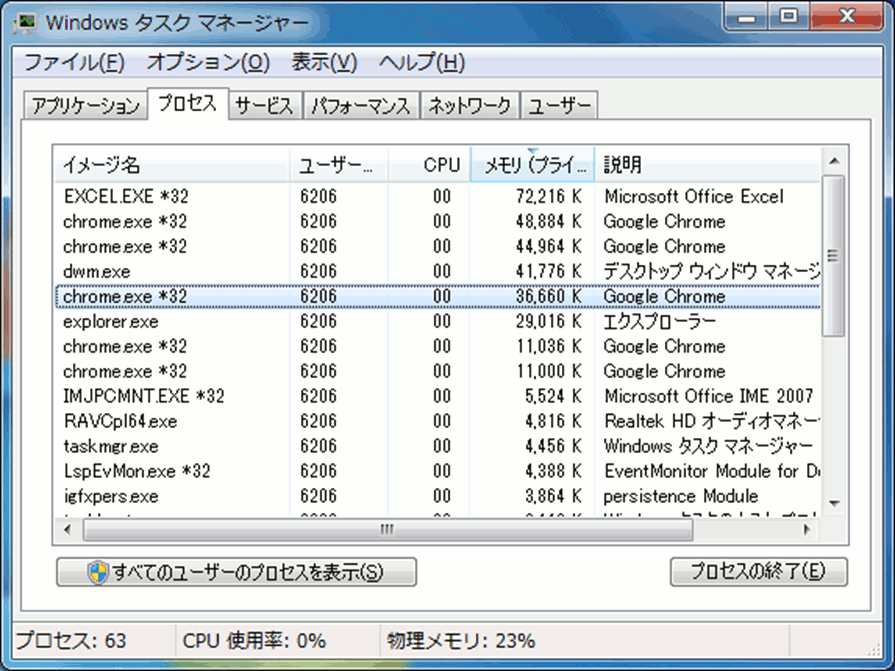Open the ヘルプ menu
Screen dimensions: 895x671
tap(421, 62)
